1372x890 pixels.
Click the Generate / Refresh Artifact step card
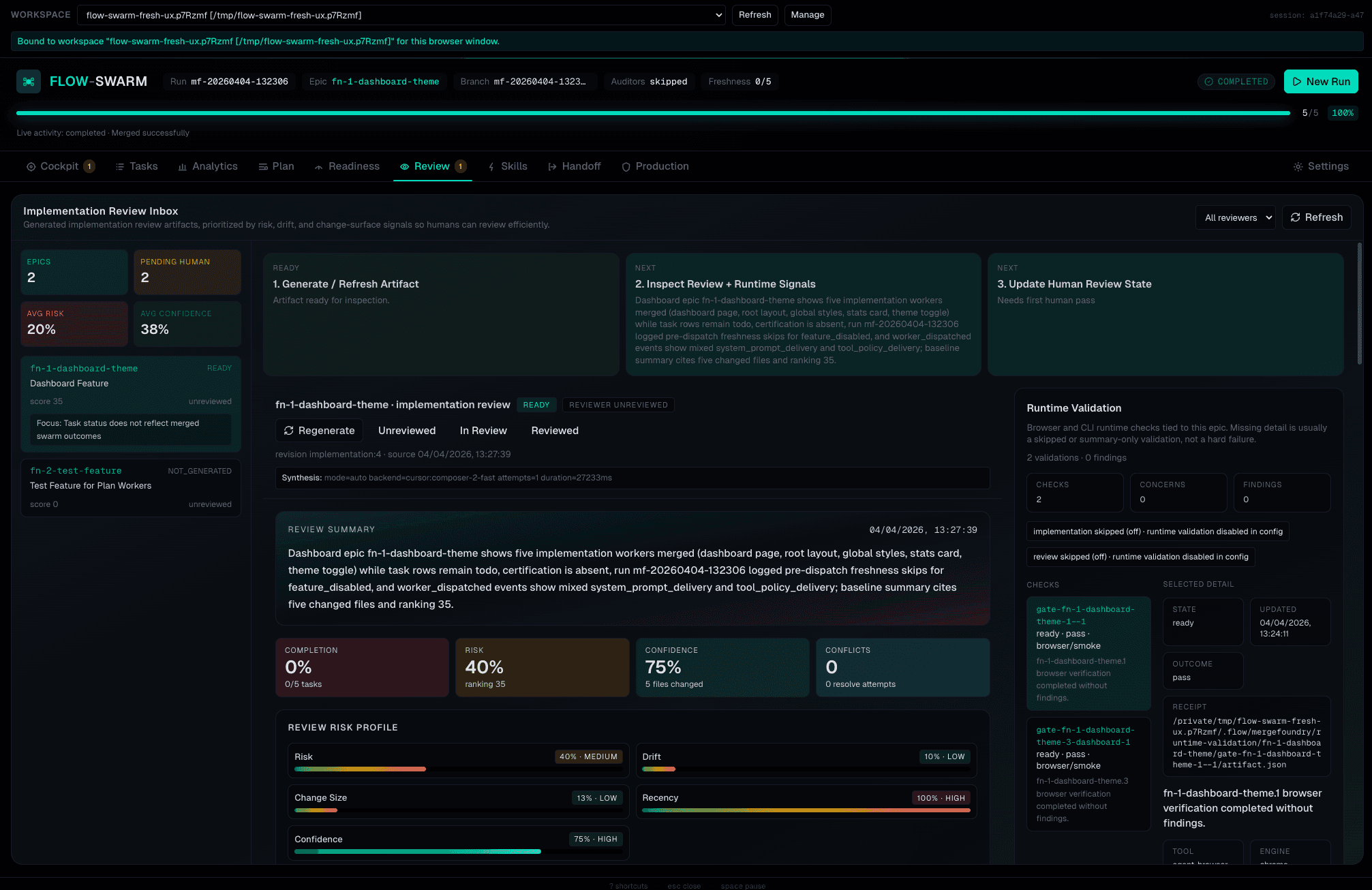click(441, 314)
